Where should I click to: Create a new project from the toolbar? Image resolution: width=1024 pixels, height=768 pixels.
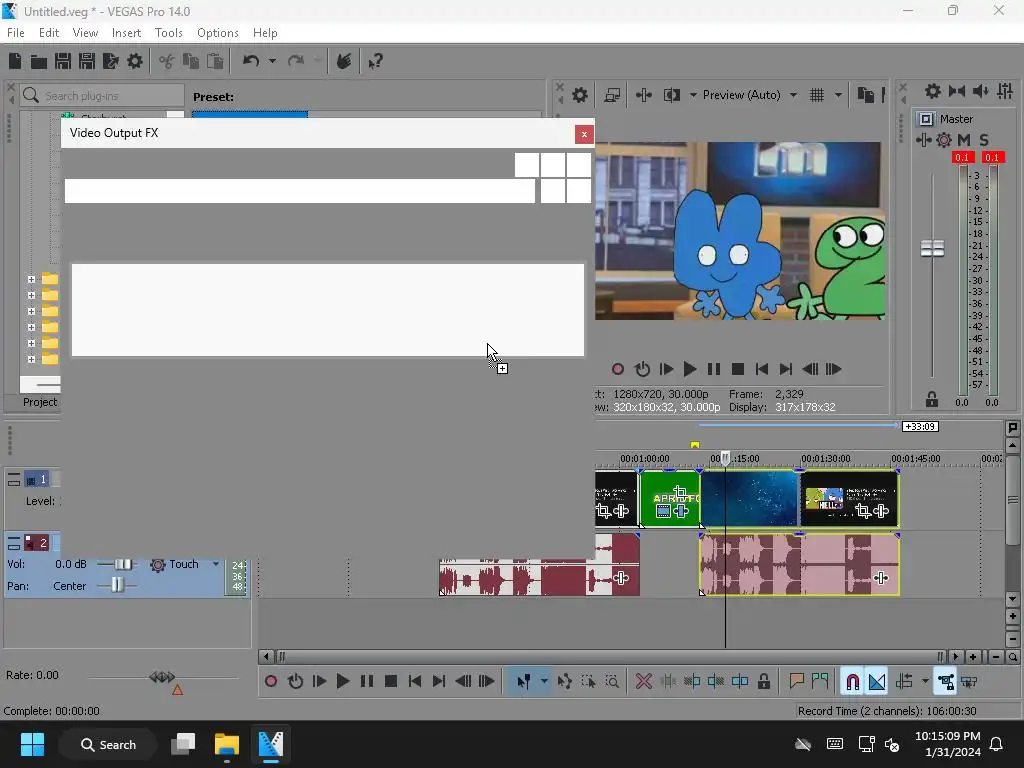click(x=15, y=61)
